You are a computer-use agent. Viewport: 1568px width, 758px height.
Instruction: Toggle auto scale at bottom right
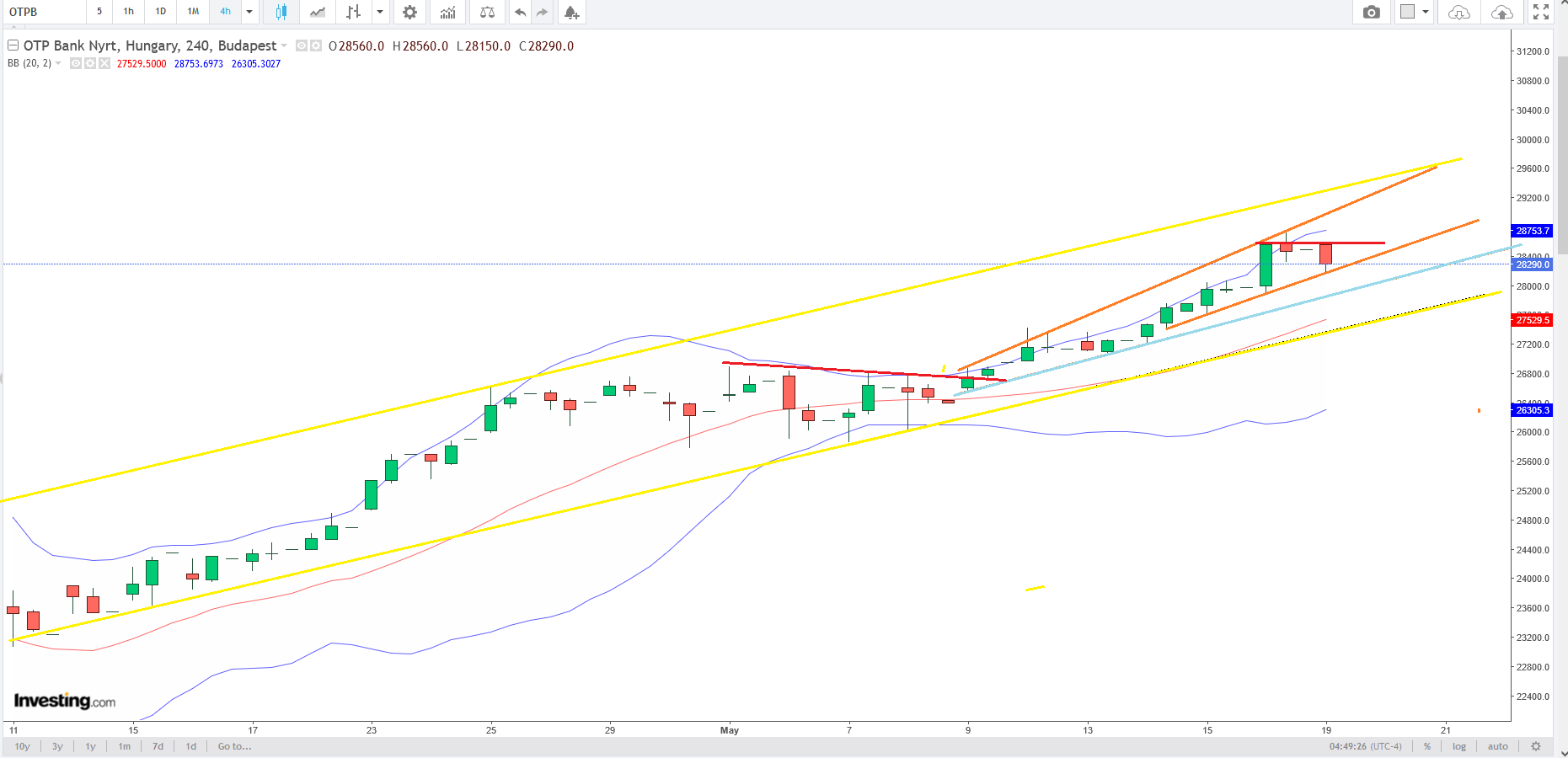click(1498, 746)
